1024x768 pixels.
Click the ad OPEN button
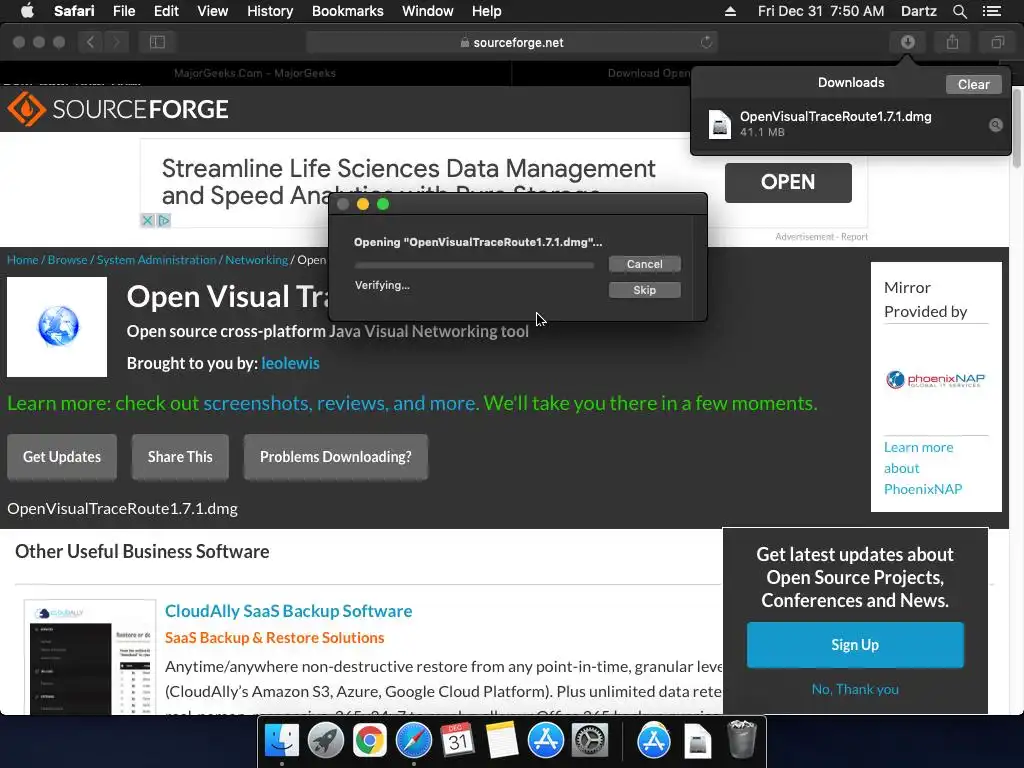(788, 182)
